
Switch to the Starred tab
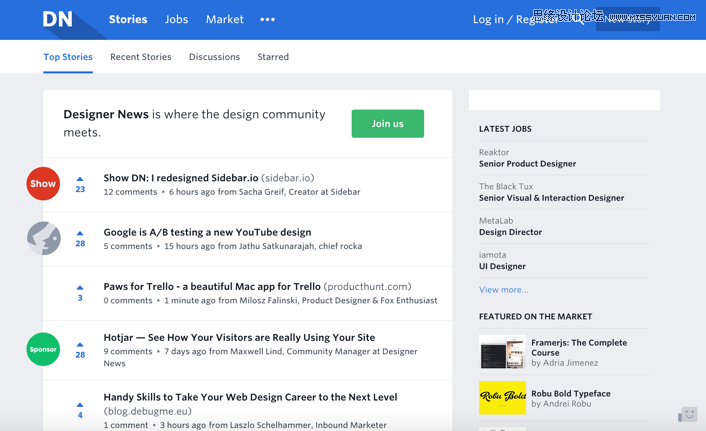(x=273, y=57)
